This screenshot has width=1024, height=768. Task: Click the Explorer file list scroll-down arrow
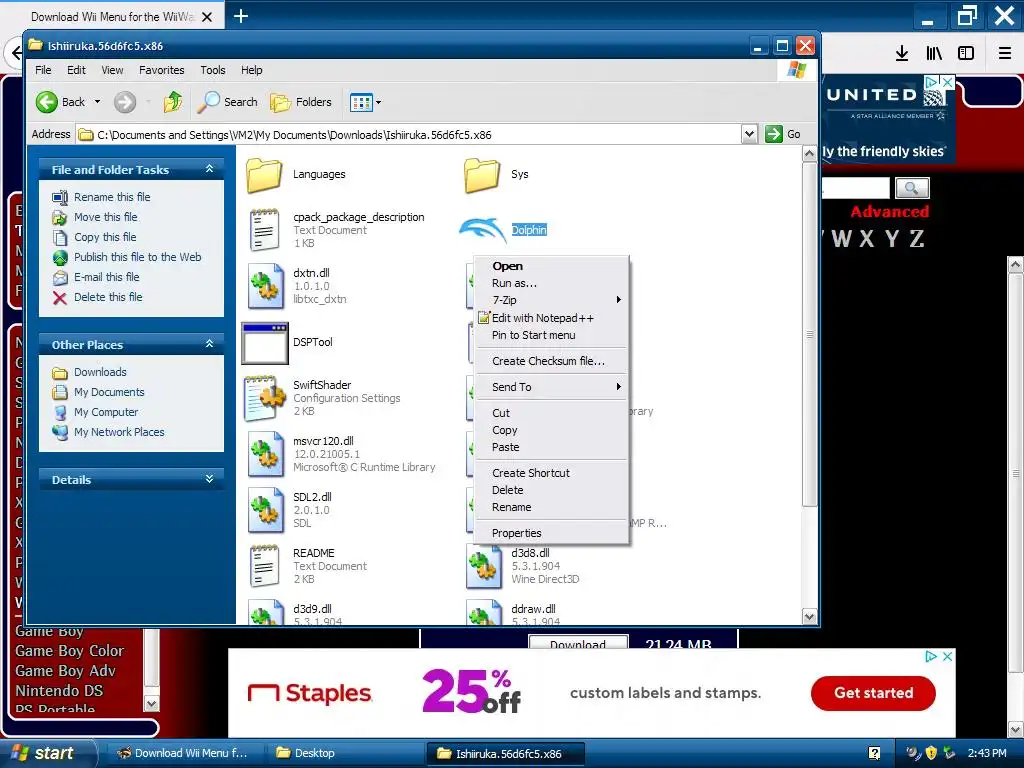click(809, 616)
